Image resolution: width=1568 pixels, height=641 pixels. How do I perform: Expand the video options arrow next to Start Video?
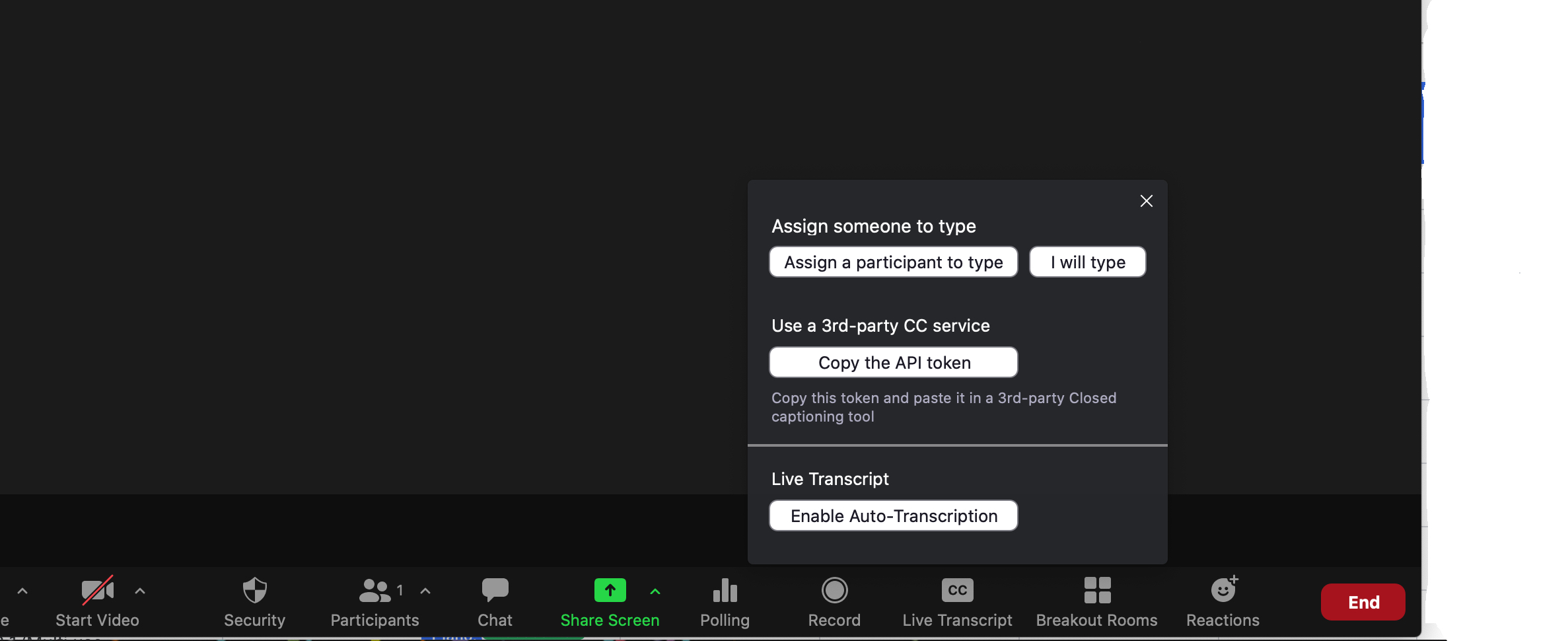click(x=140, y=591)
